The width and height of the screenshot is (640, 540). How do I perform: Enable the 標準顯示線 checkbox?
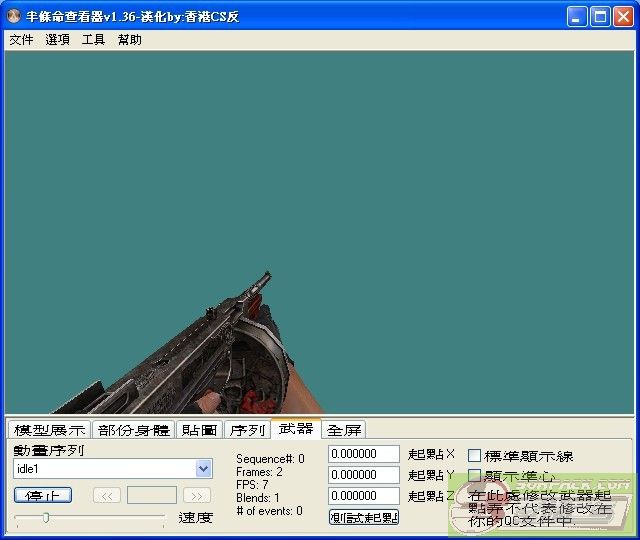pyautogui.click(x=475, y=456)
